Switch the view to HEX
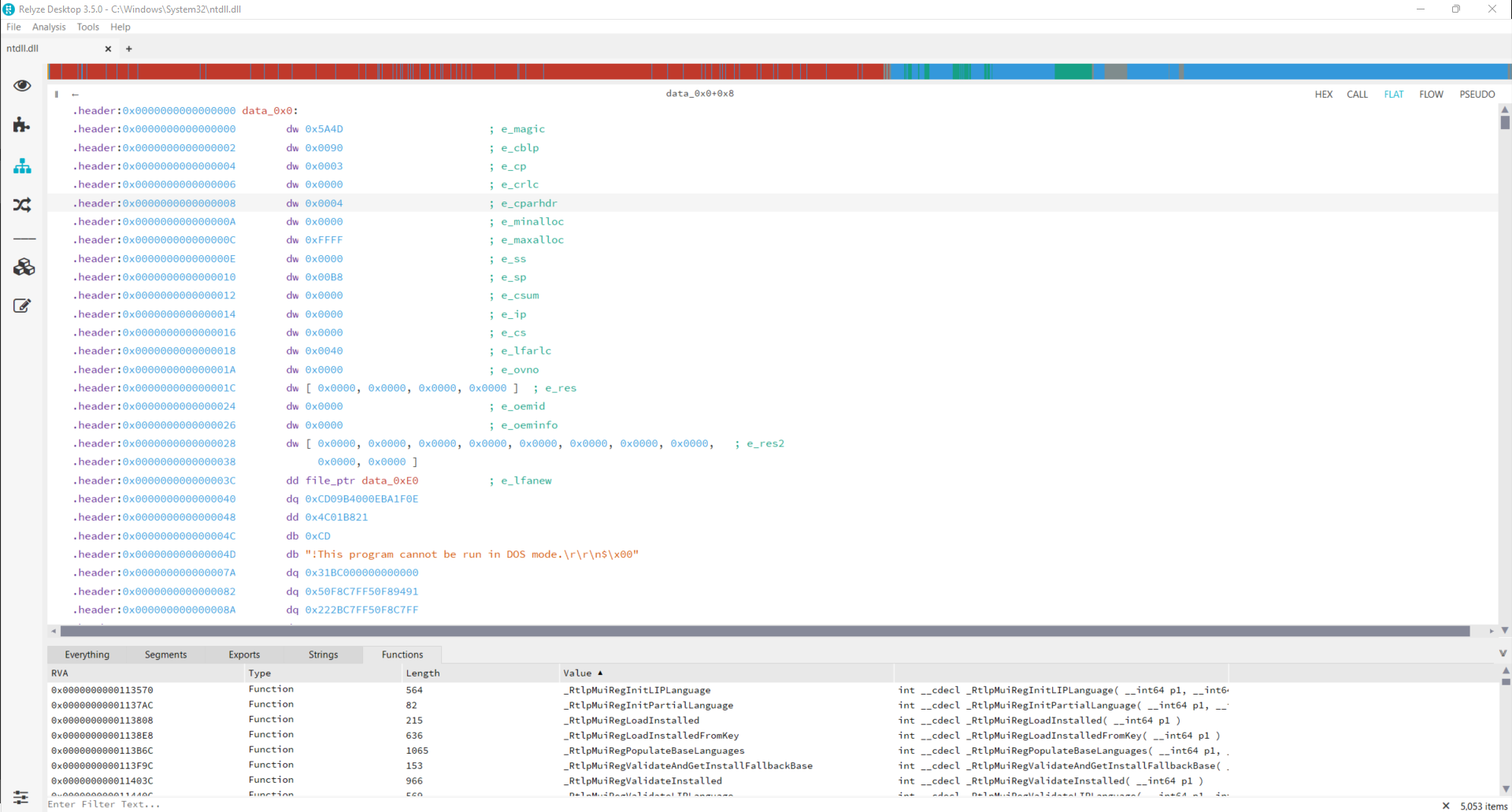This screenshot has height=812, width=1512. click(x=1324, y=94)
